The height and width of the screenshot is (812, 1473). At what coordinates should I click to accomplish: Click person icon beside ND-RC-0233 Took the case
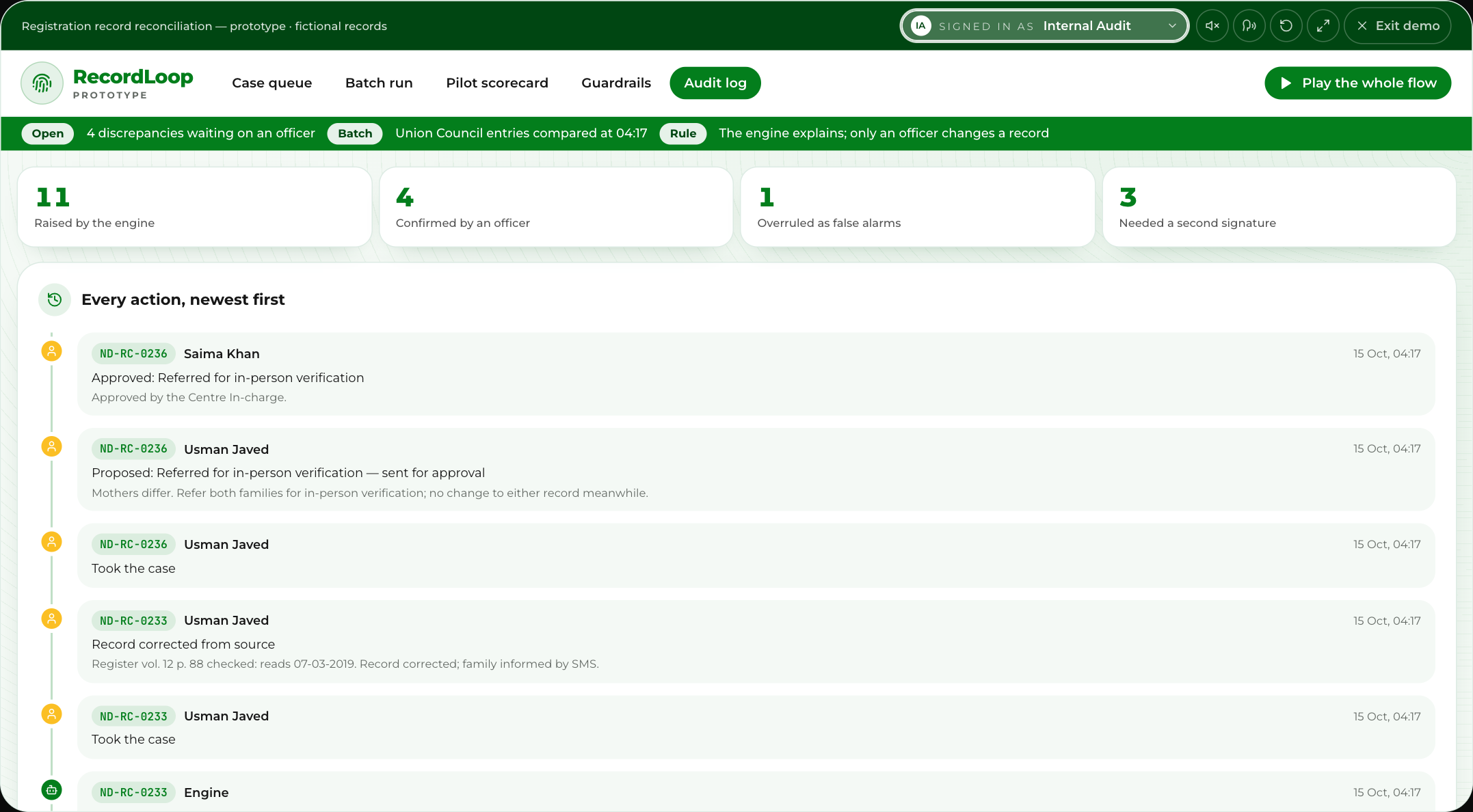pyautogui.click(x=51, y=714)
